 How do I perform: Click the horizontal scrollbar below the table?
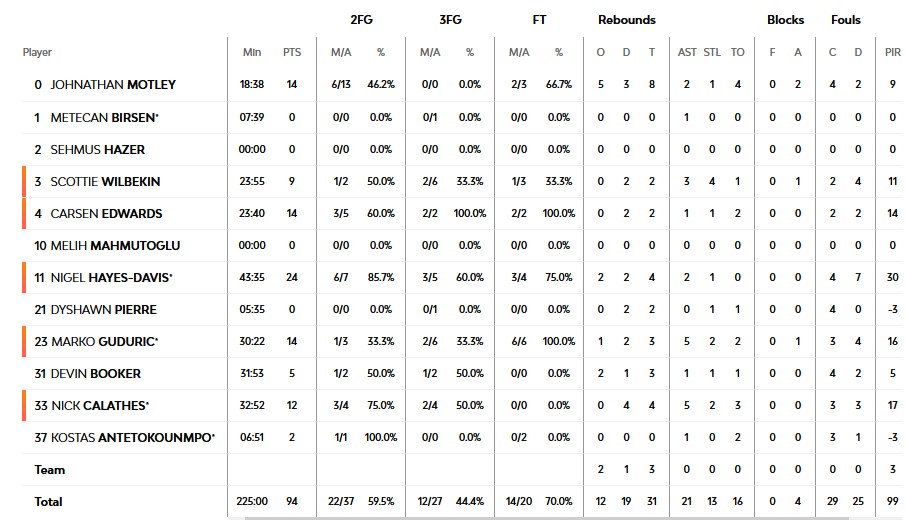[x=560, y=517]
